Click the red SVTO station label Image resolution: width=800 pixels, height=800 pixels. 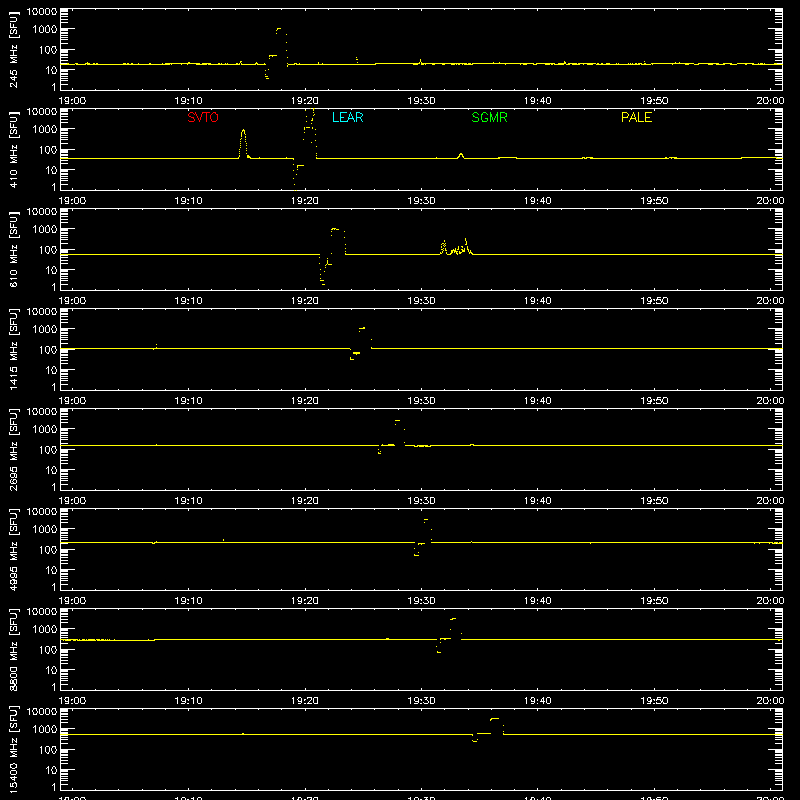203,117
